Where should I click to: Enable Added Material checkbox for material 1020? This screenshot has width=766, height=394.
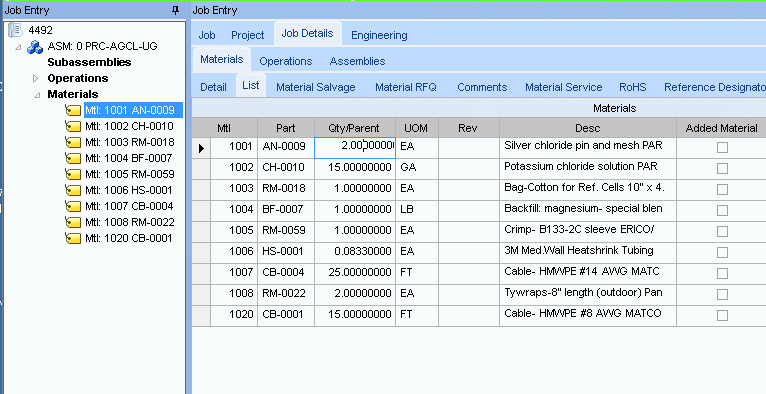tap(722, 315)
